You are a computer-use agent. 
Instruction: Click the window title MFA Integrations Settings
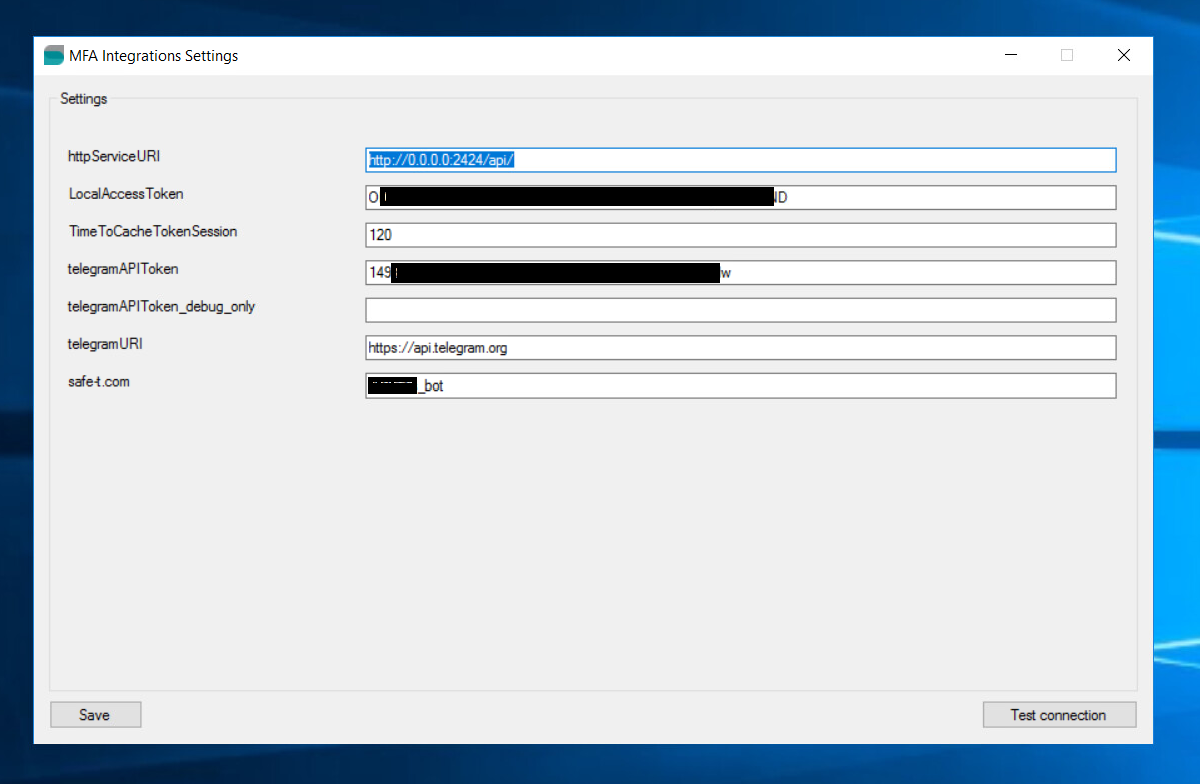pyautogui.click(x=154, y=56)
